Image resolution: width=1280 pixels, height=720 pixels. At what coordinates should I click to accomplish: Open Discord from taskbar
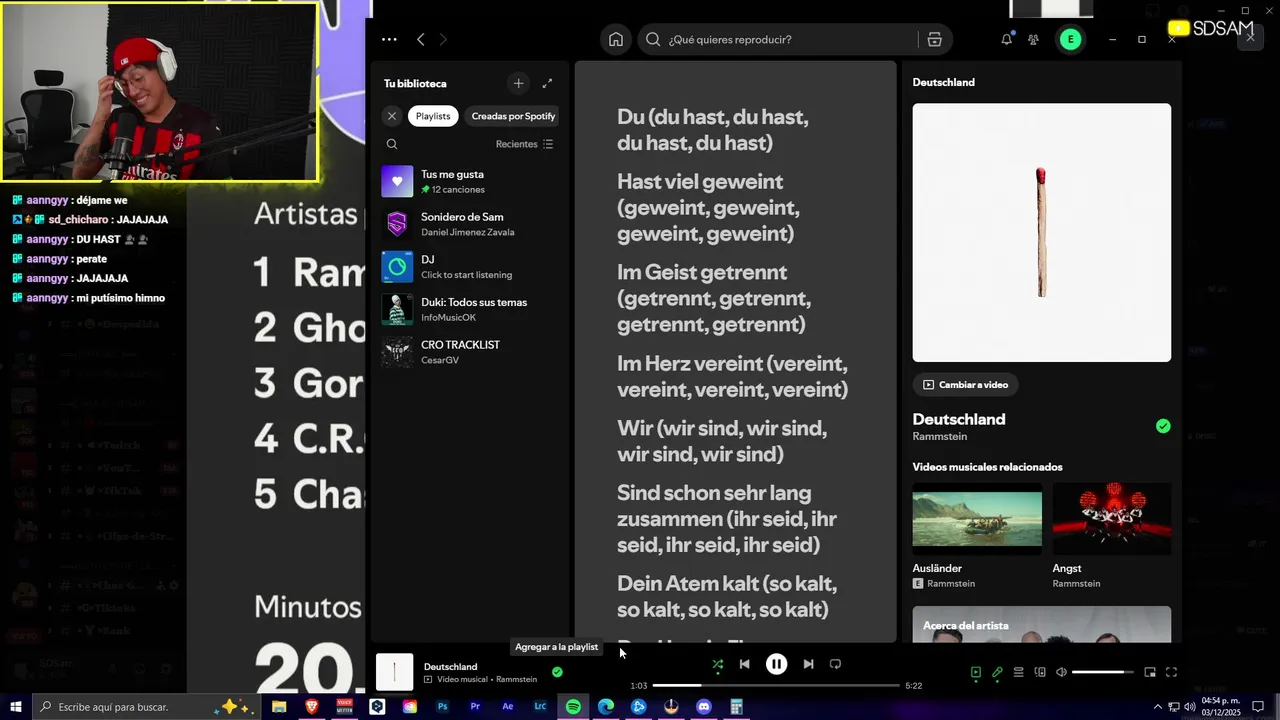point(703,707)
